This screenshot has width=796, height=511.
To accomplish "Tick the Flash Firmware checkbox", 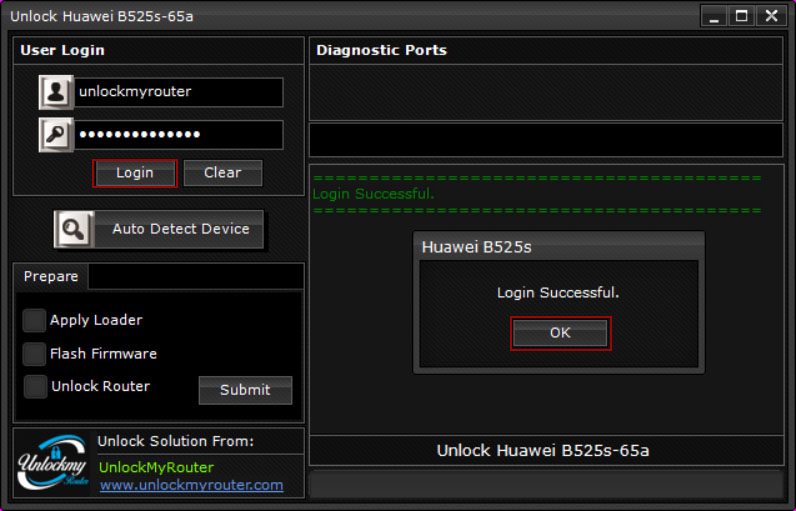I will click(35, 354).
